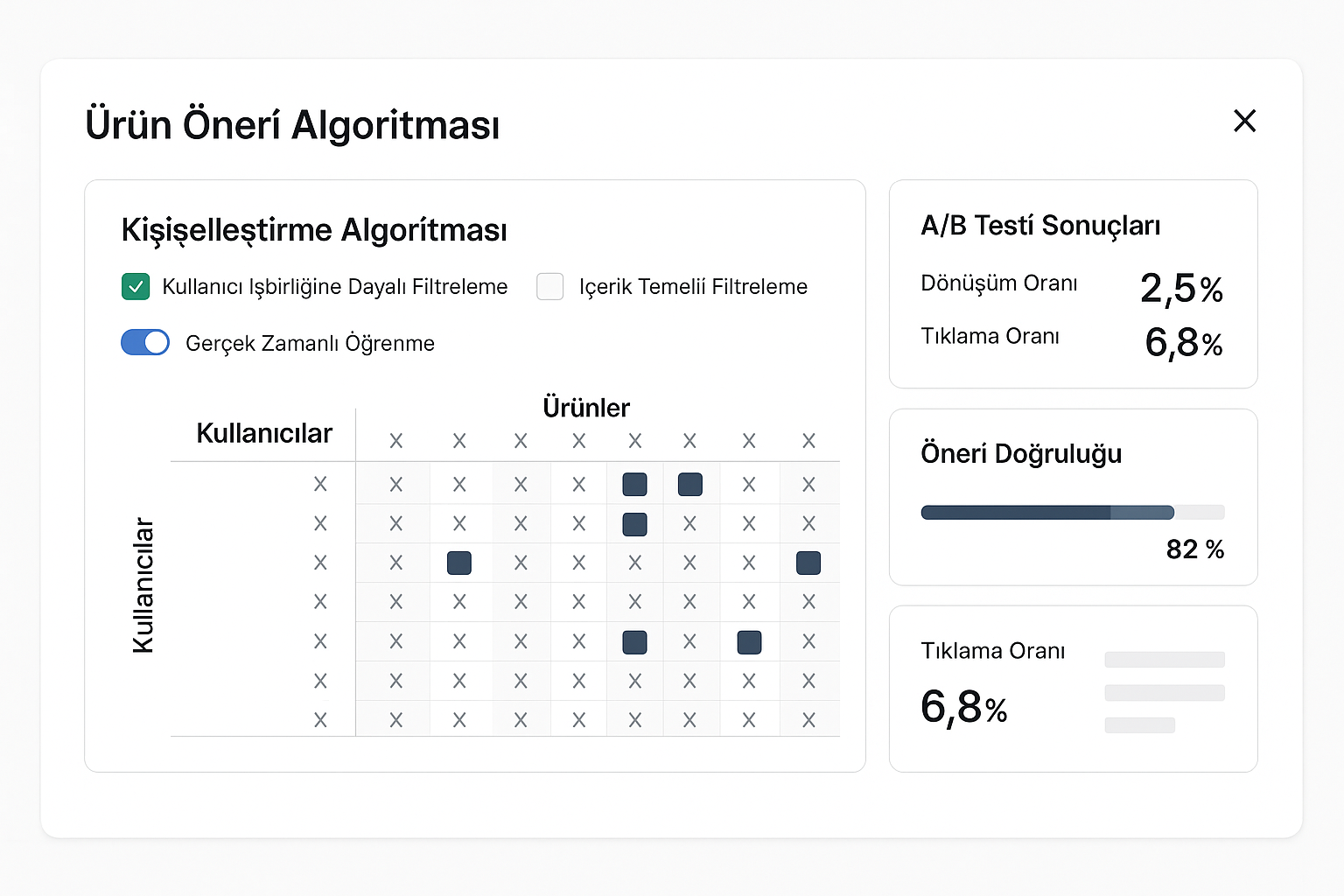Click the large 6,8% Tıklama Oranı value
The width and height of the screenshot is (1344, 896).
pyautogui.click(x=963, y=707)
